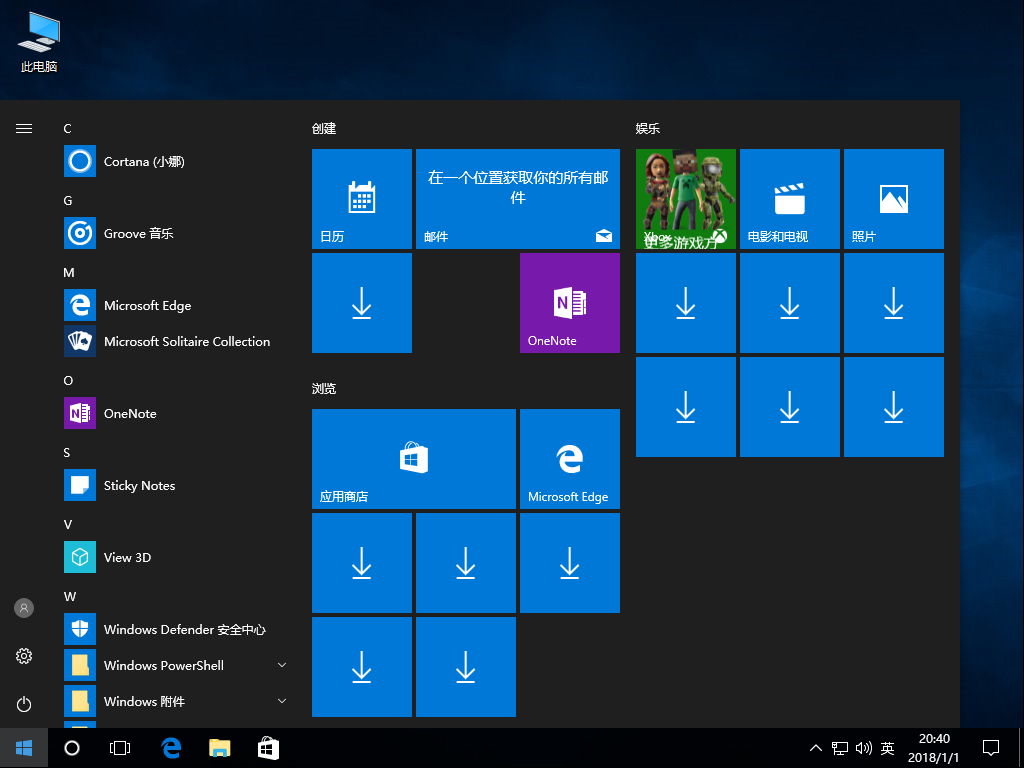
Task: Select the 此电脑 desktop icon
Action: click(39, 43)
